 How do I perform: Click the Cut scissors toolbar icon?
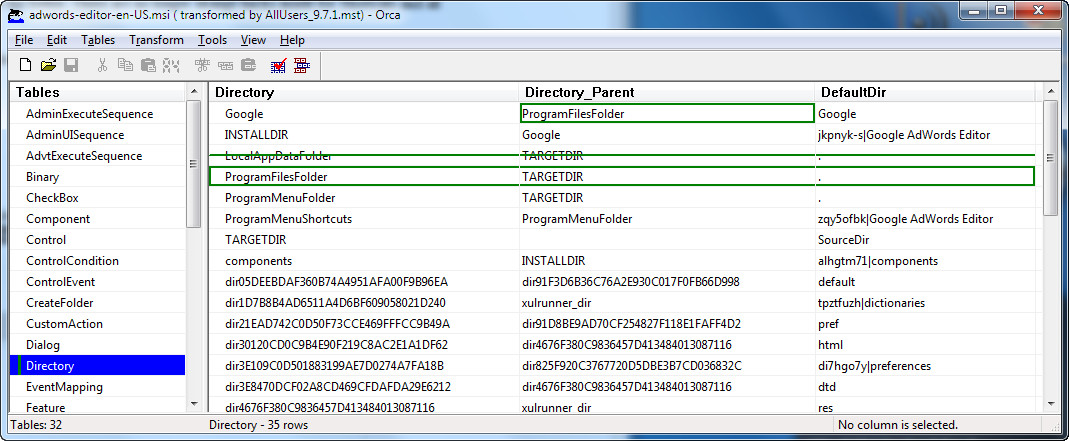click(x=102, y=65)
